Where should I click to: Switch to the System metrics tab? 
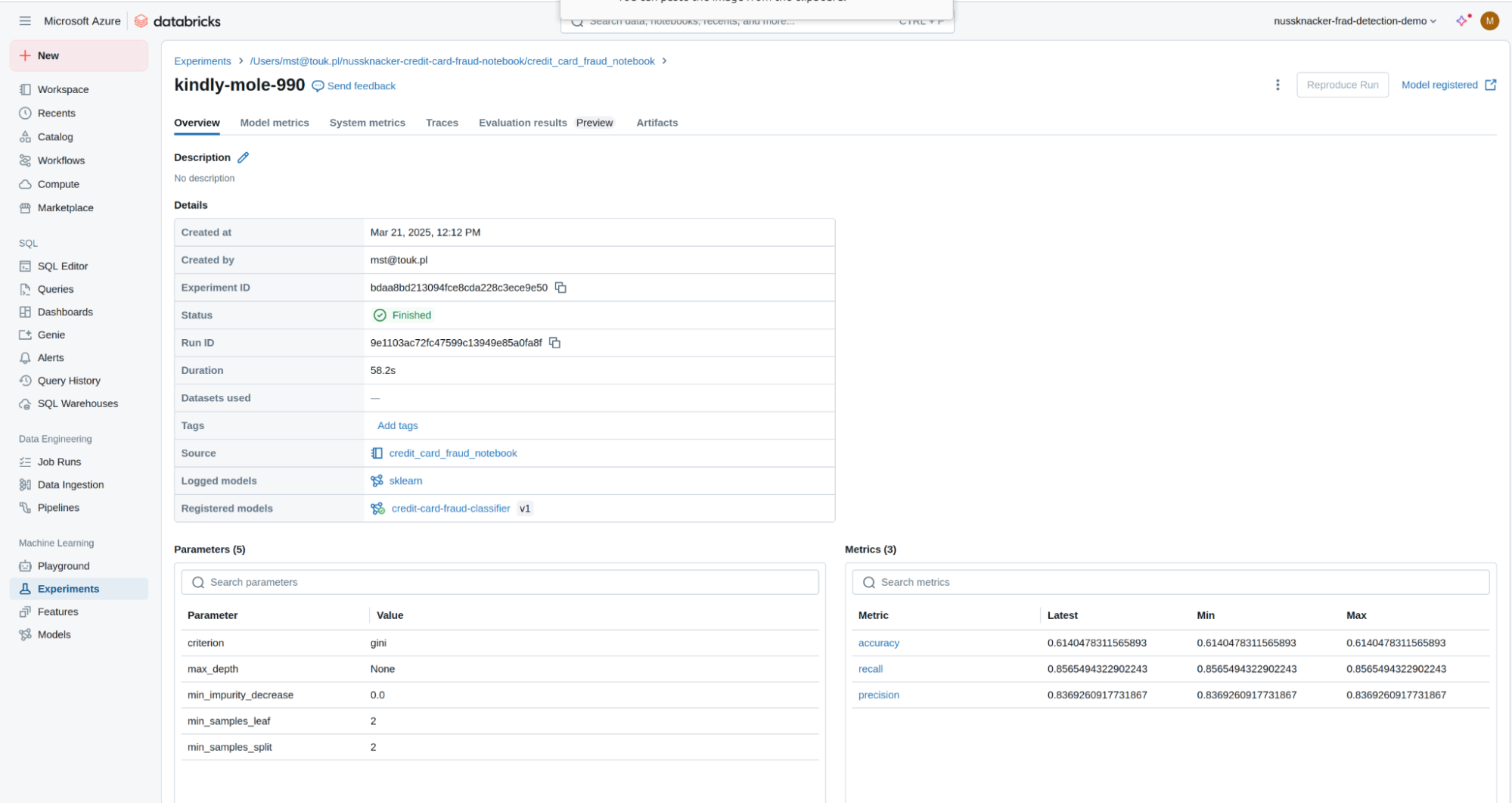367,123
